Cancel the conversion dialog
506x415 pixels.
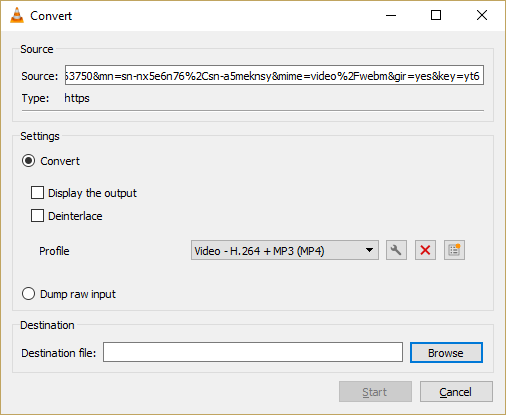click(x=456, y=392)
